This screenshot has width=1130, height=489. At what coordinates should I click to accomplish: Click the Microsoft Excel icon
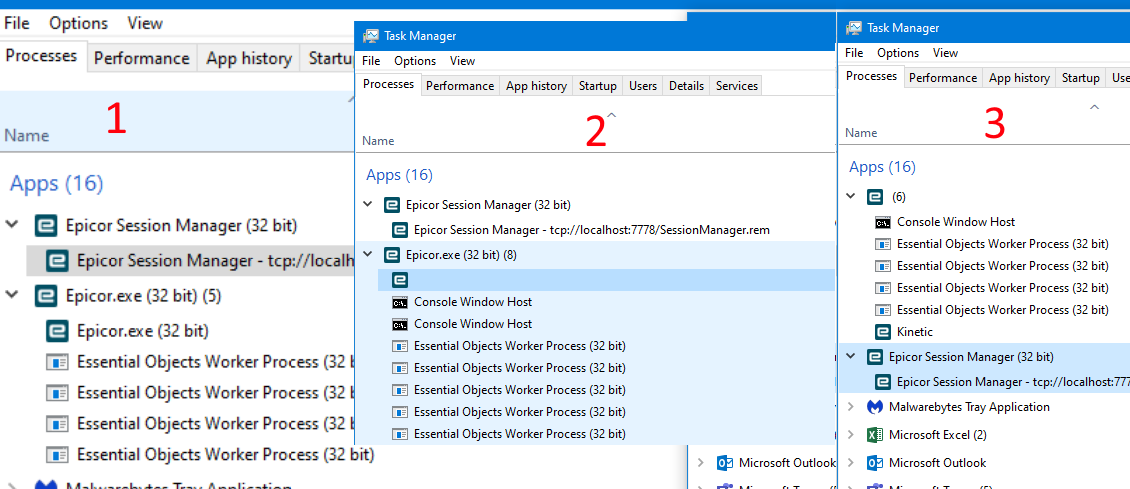pos(875,435)
